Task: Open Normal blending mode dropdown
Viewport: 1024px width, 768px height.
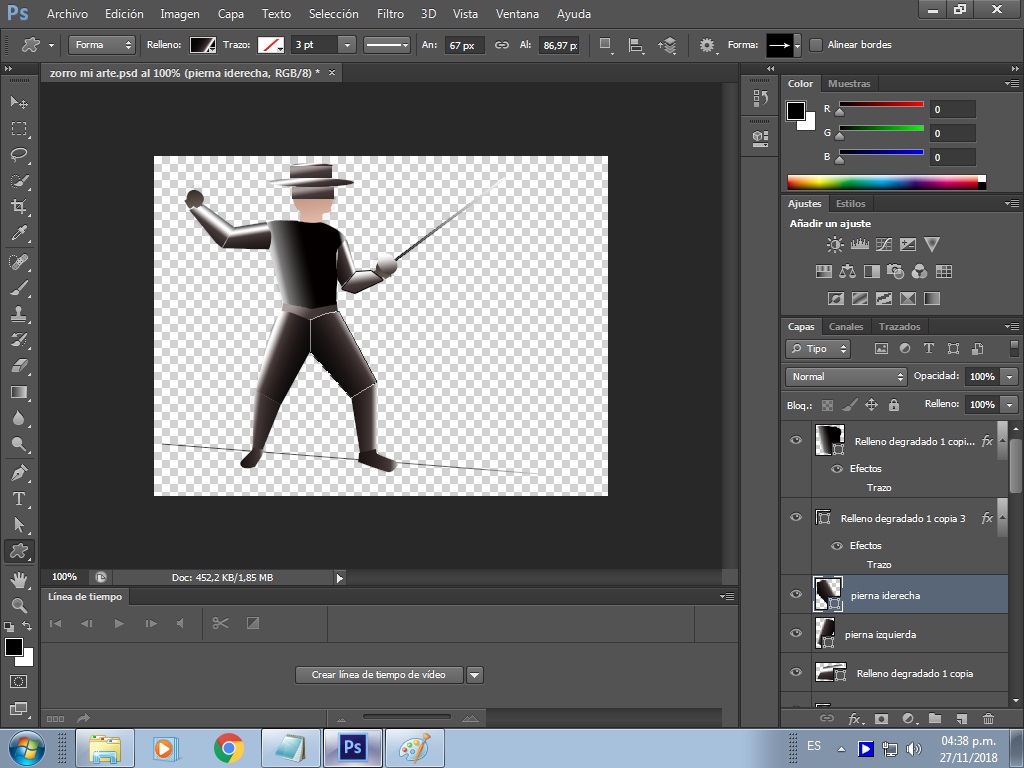Action: [846, 377]
